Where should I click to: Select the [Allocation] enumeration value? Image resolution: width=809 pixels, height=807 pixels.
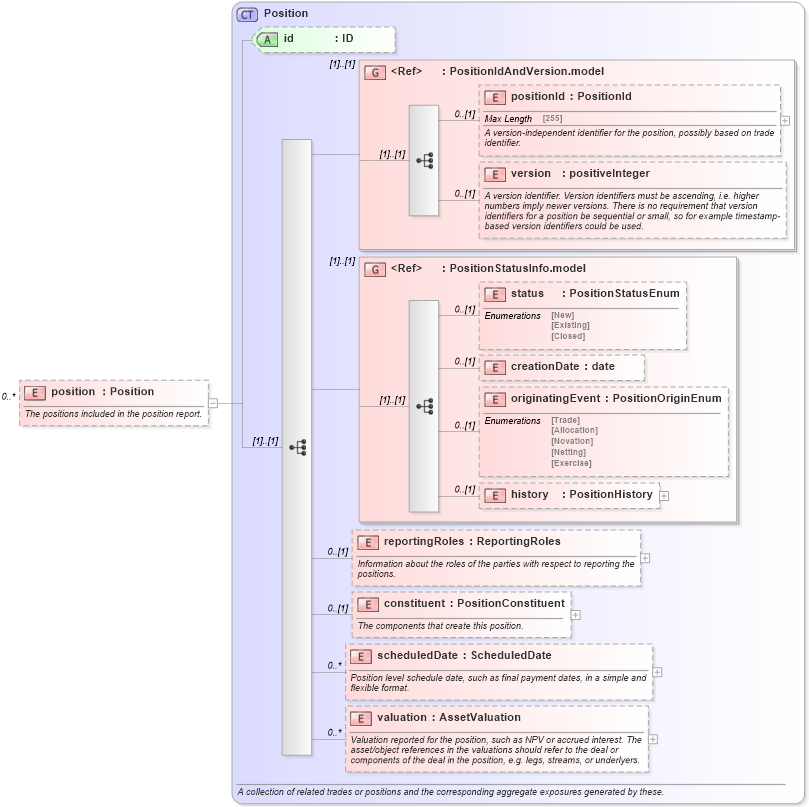[574, 430]
